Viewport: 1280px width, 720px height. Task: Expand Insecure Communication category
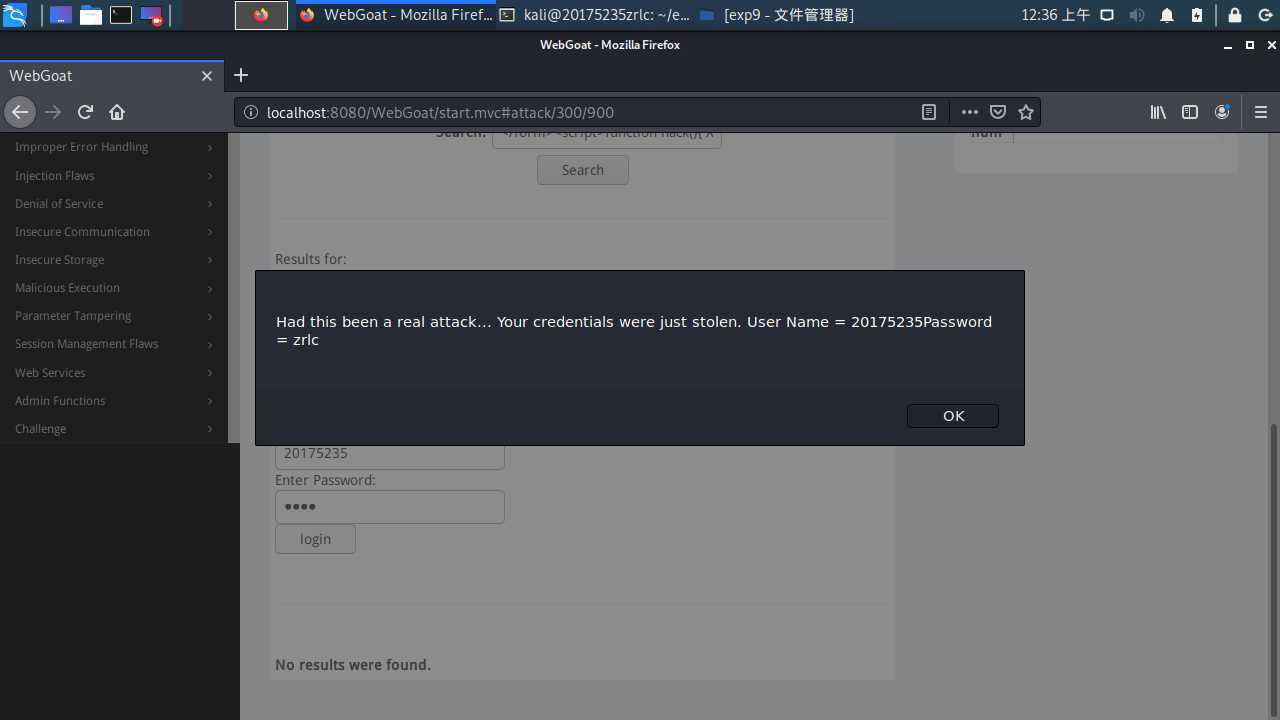point(114,231)
